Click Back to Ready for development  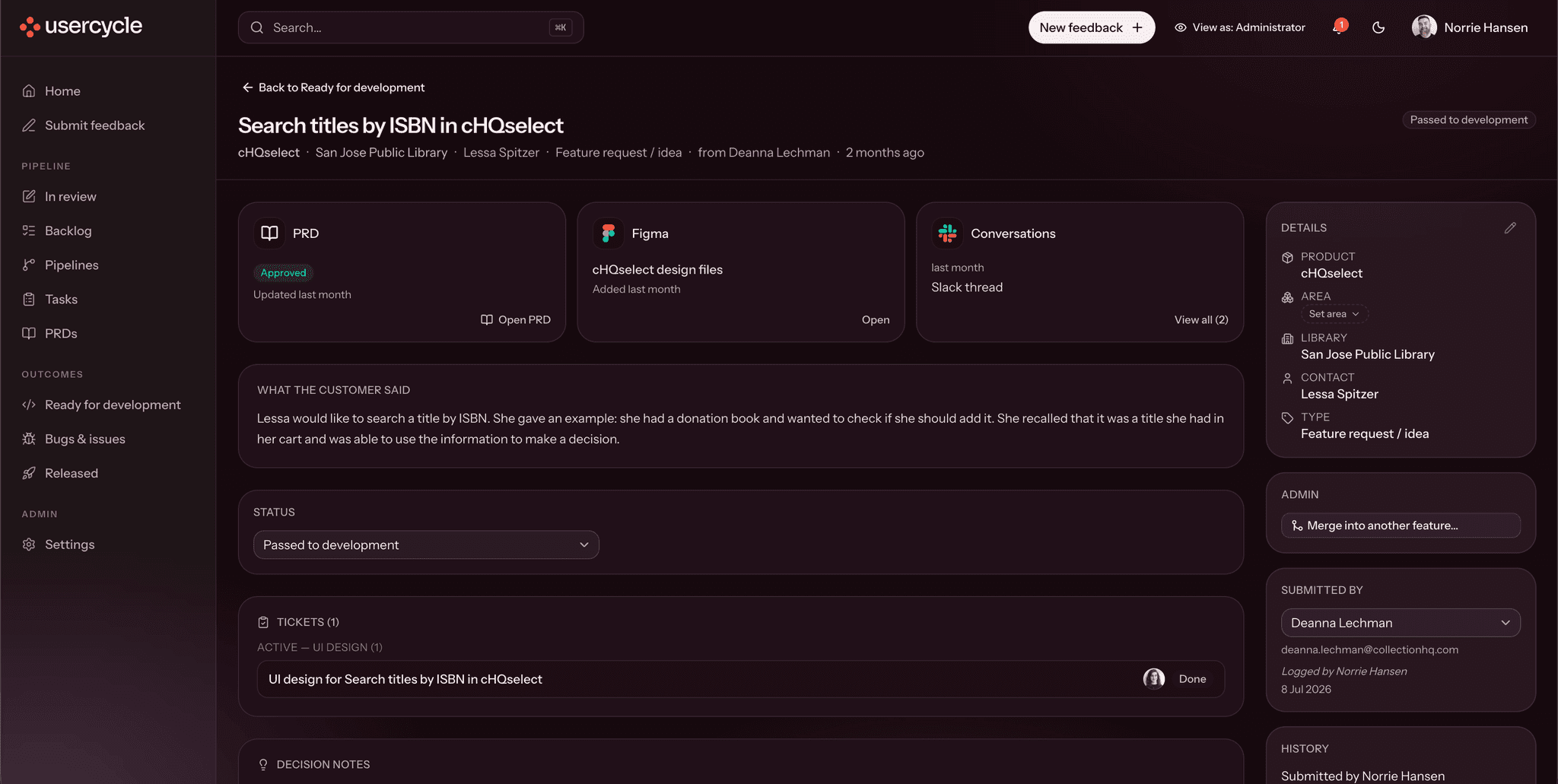tap(333, 88)
